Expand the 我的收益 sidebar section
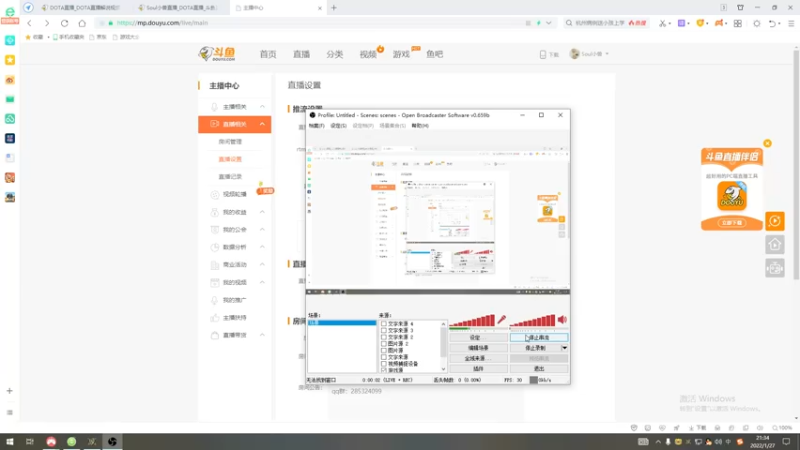 [x=262, y=212]
